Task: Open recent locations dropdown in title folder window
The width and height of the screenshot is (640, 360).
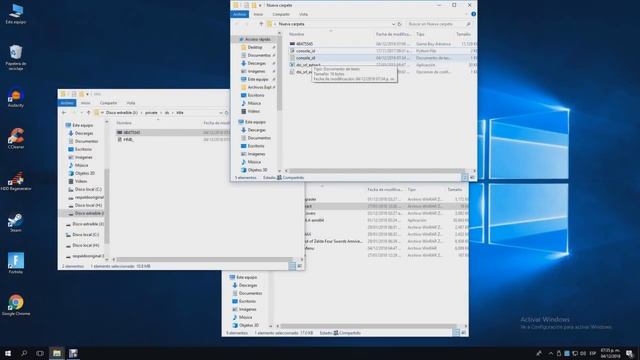Action: tap(81, 113)
